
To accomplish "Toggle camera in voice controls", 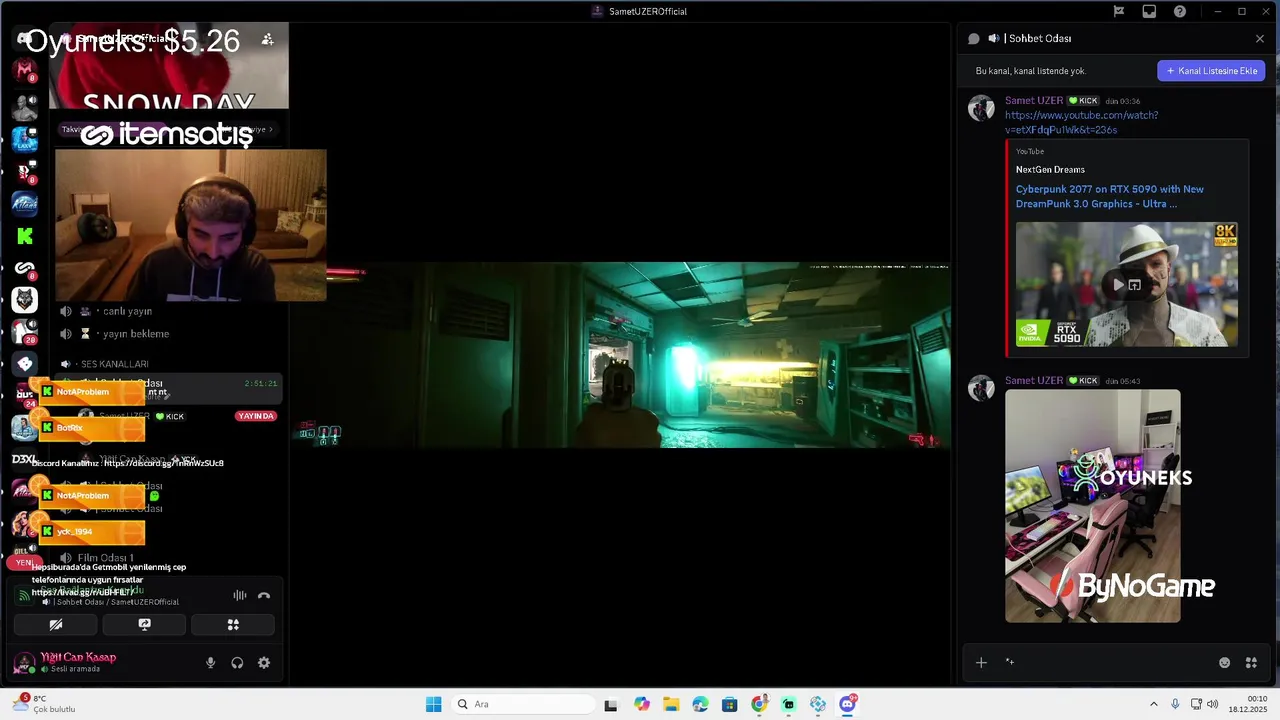I will 56,625.
